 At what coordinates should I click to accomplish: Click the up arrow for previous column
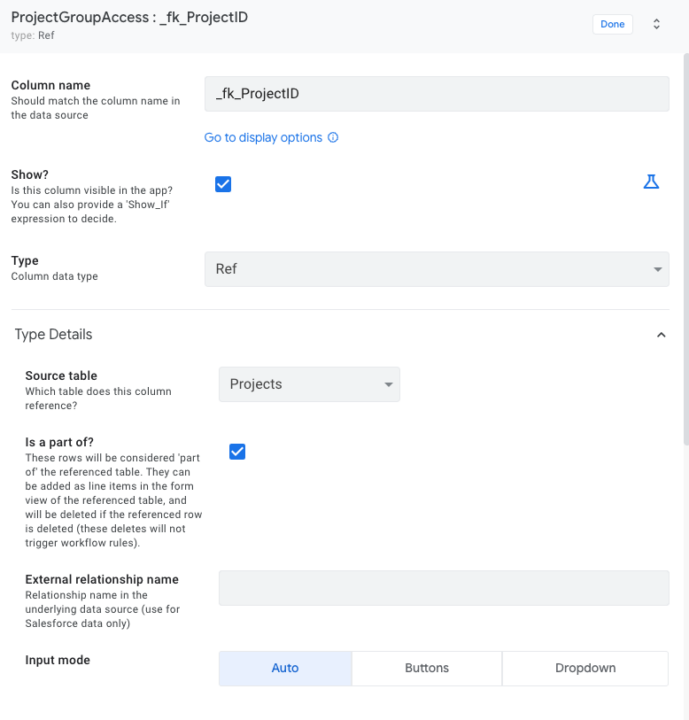tap(656, 20)
